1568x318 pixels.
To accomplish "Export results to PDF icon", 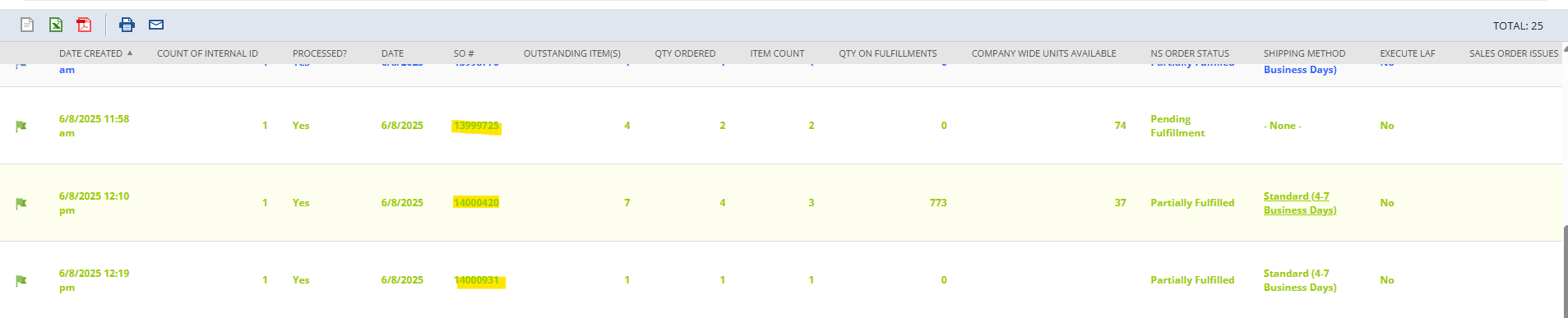I will point(84,25).
